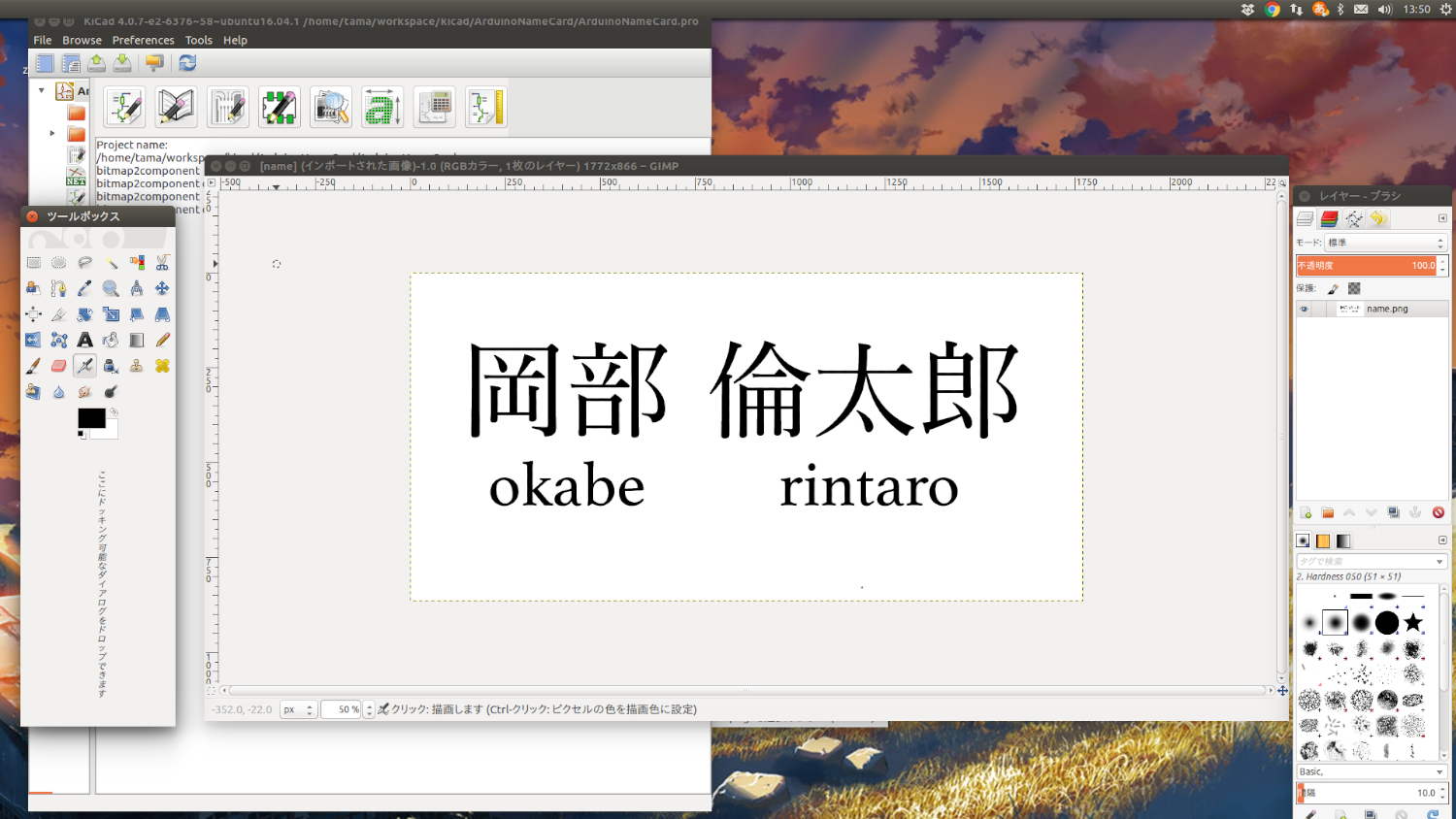
Task: Select the Clone stamp tool
Action: click(x=137, y=365)
